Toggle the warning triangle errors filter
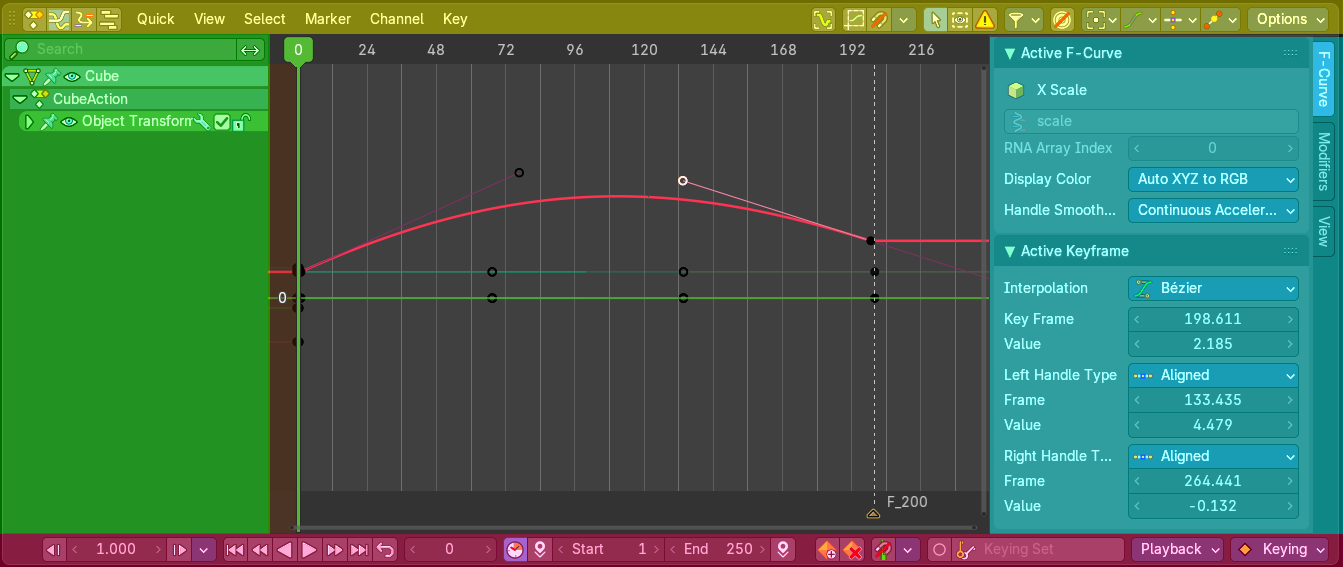The image size is (1343, 567). tap(985, 19)
